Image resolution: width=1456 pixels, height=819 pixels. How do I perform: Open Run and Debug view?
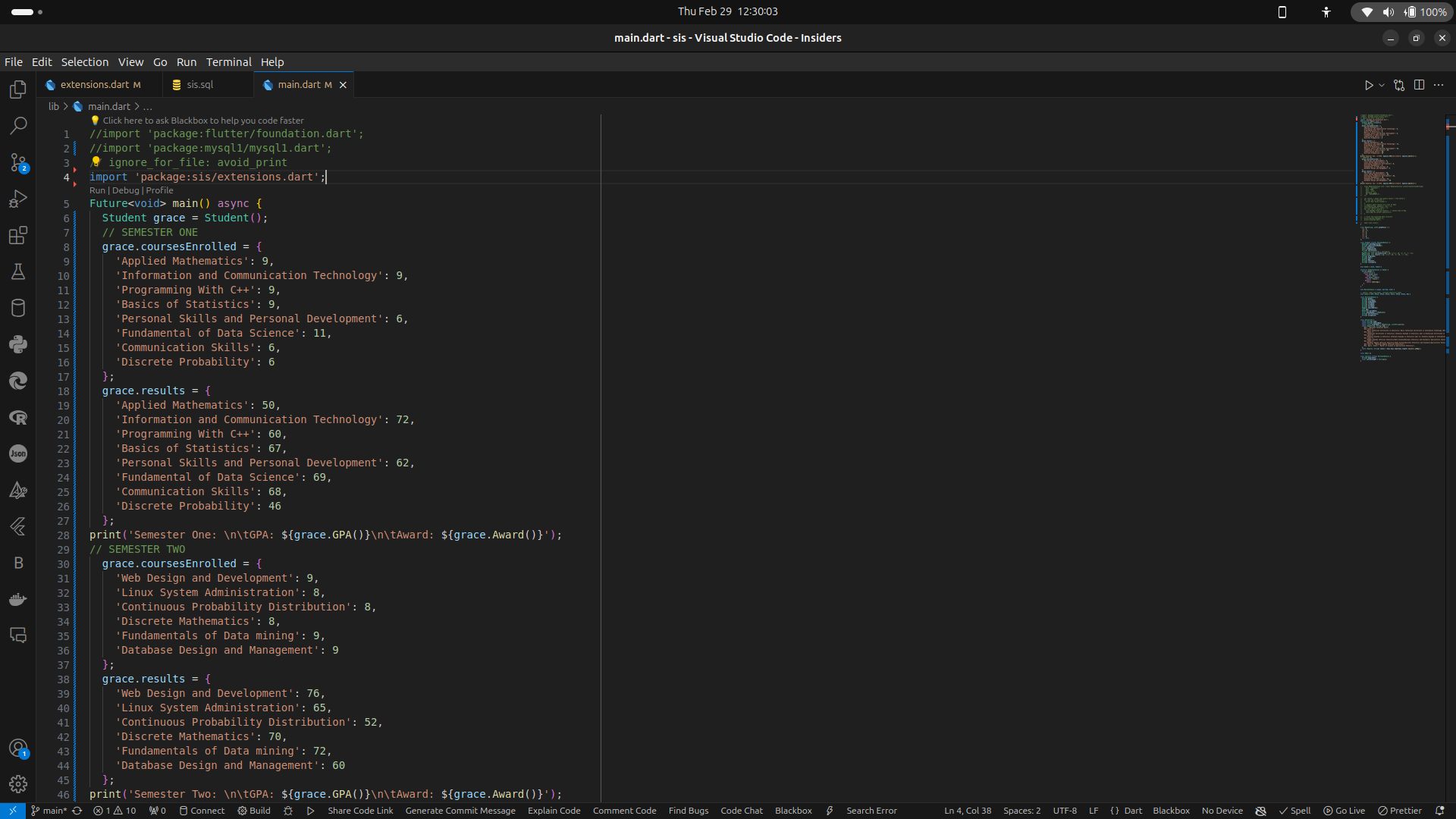click(18, 199)
